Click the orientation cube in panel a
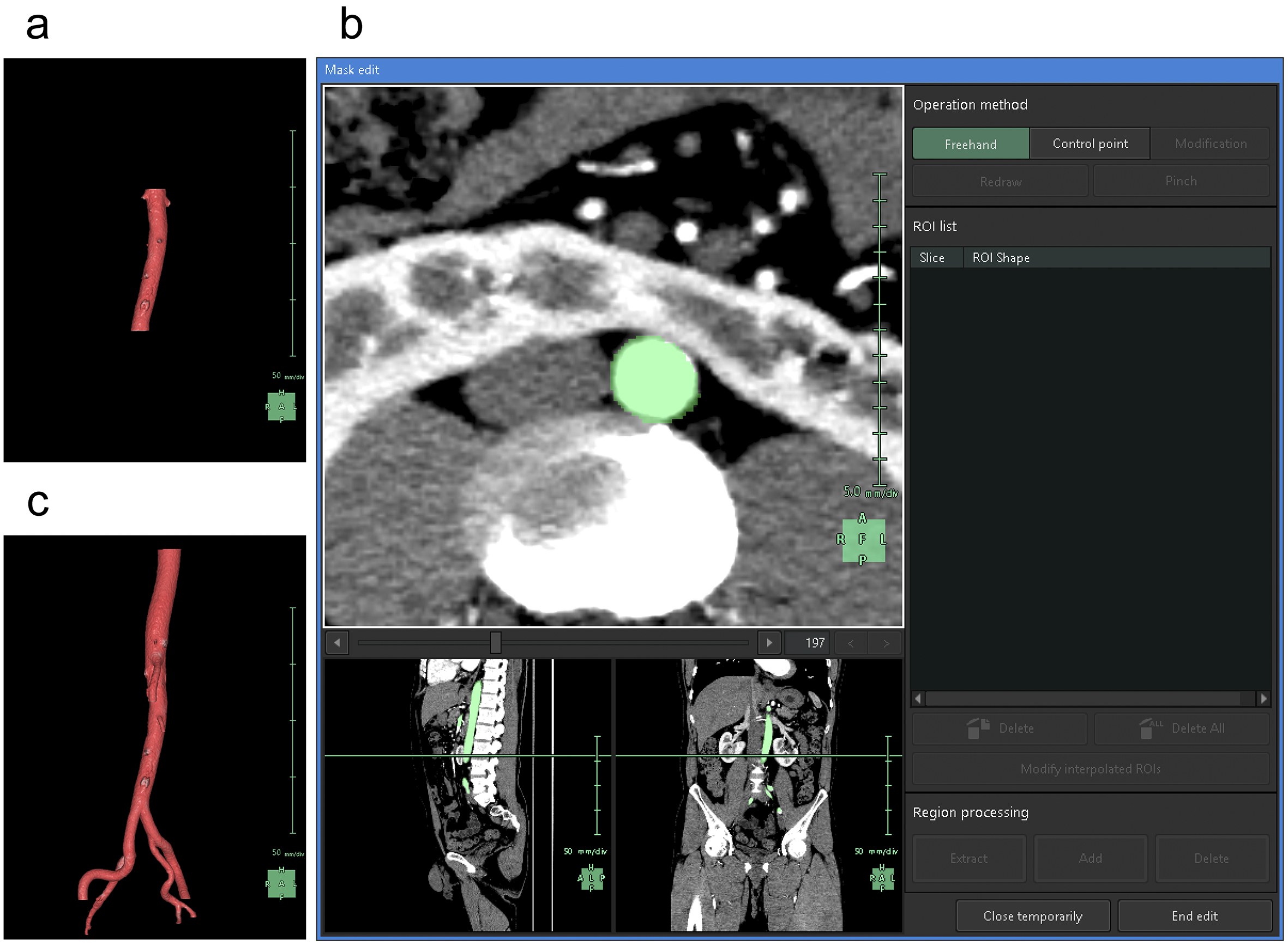Viewport: 1288px width, 946px height. 281,407
